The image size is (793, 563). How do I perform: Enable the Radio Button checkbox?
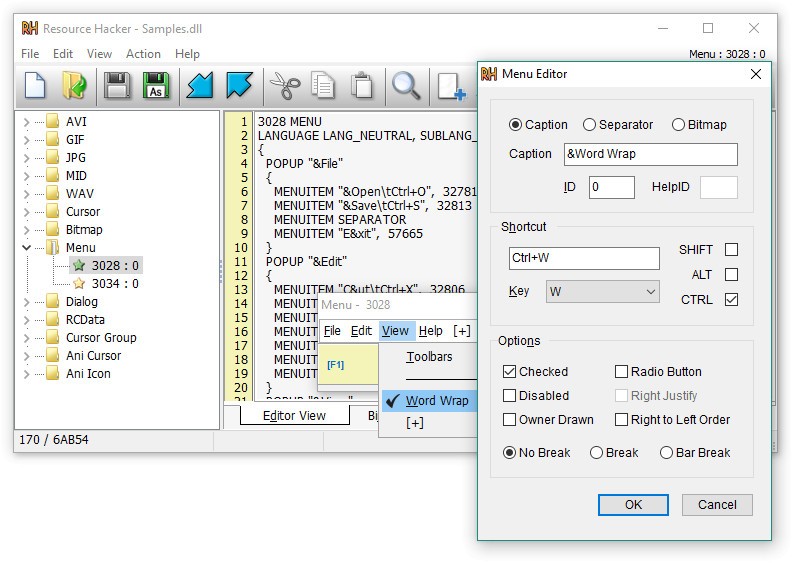pos(621,371)
